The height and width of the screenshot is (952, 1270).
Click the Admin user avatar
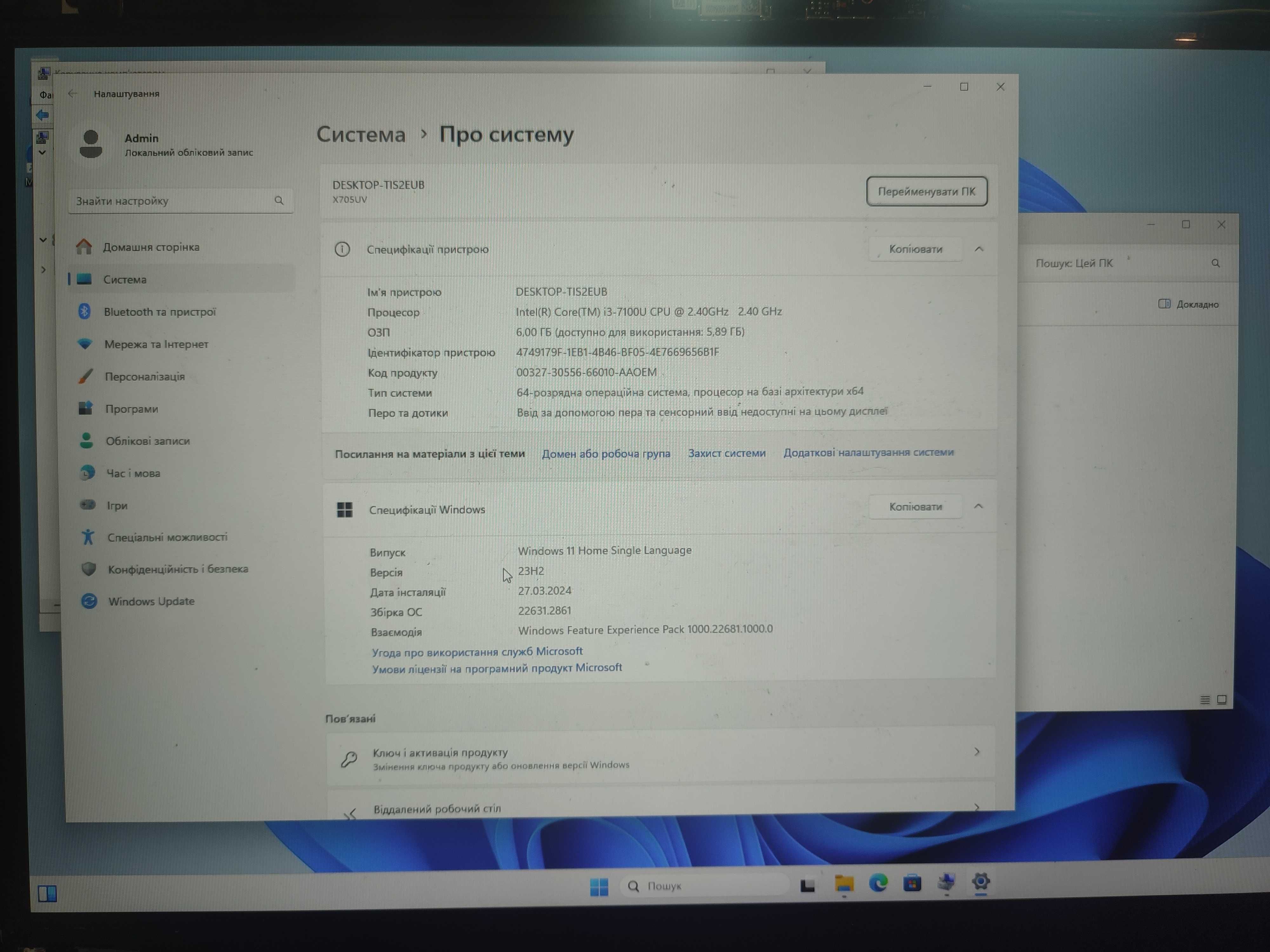(90, 143)
